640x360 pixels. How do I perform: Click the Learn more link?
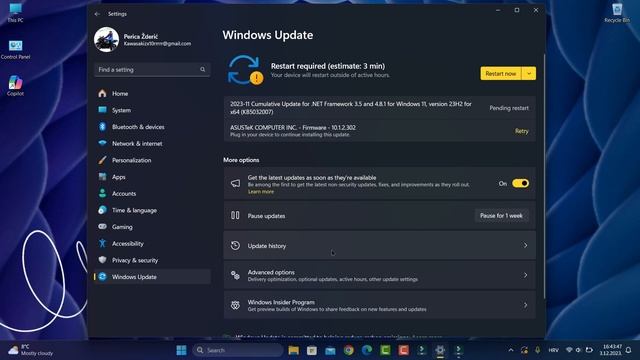click(261, 192)
